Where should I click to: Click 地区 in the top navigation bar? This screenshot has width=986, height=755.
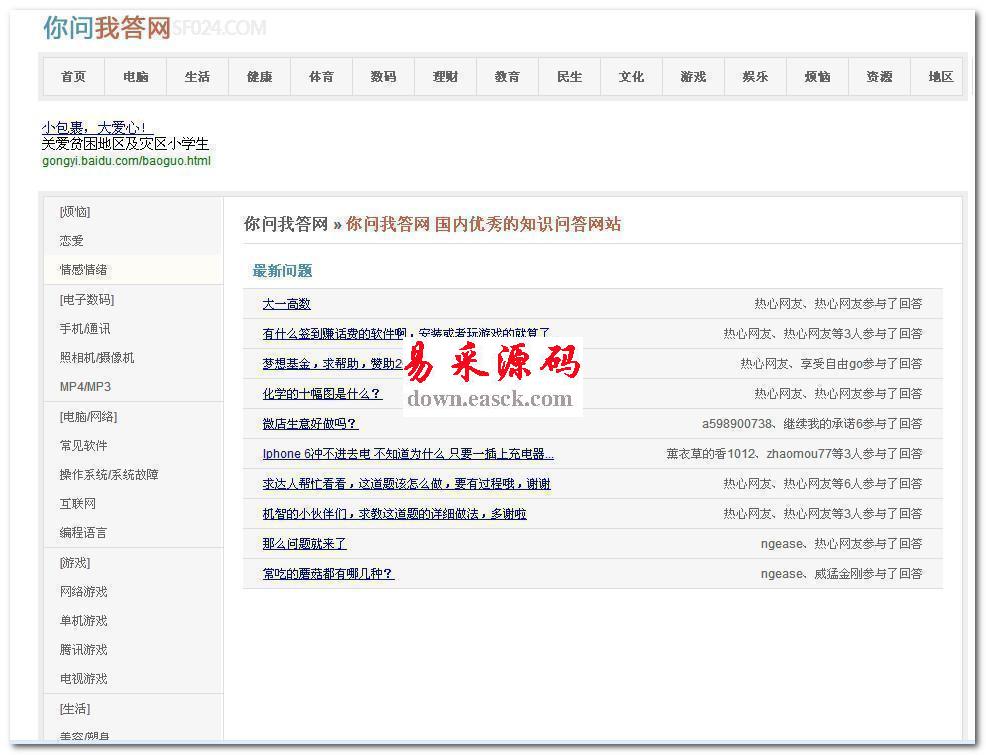tap(940, 77)
